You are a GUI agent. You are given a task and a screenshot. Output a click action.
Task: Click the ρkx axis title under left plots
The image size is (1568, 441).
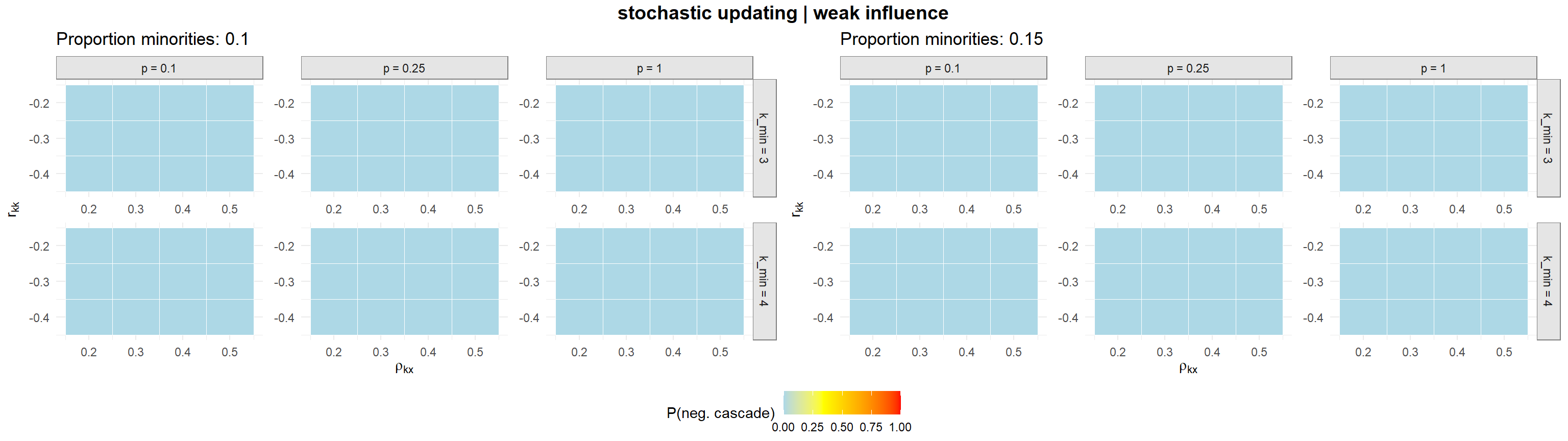[404, 368]
